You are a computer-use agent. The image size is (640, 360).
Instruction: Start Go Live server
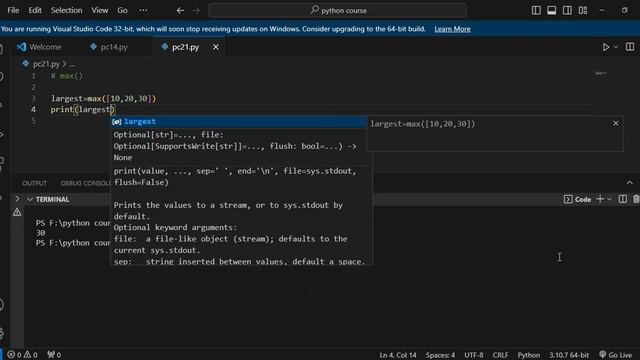(x=616, y=355)
